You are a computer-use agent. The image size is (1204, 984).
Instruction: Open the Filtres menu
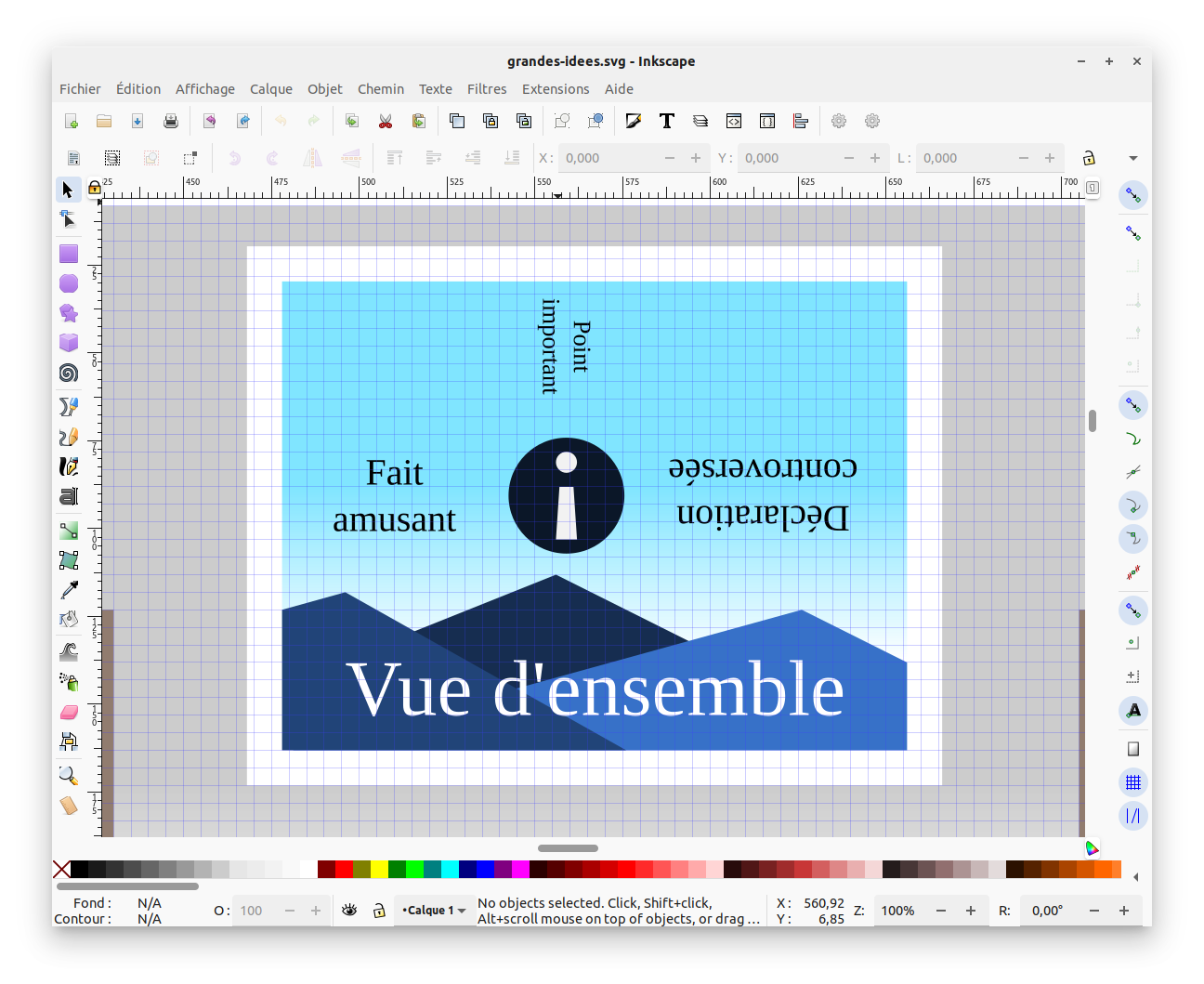487,88
